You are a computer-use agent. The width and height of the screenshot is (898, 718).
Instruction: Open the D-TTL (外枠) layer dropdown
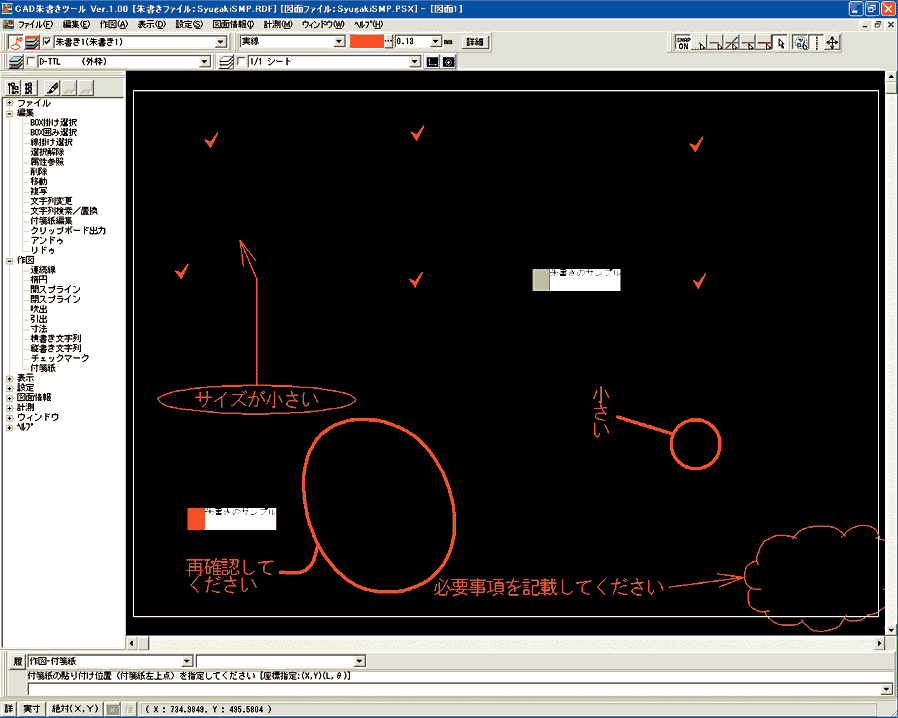(204, 61)
